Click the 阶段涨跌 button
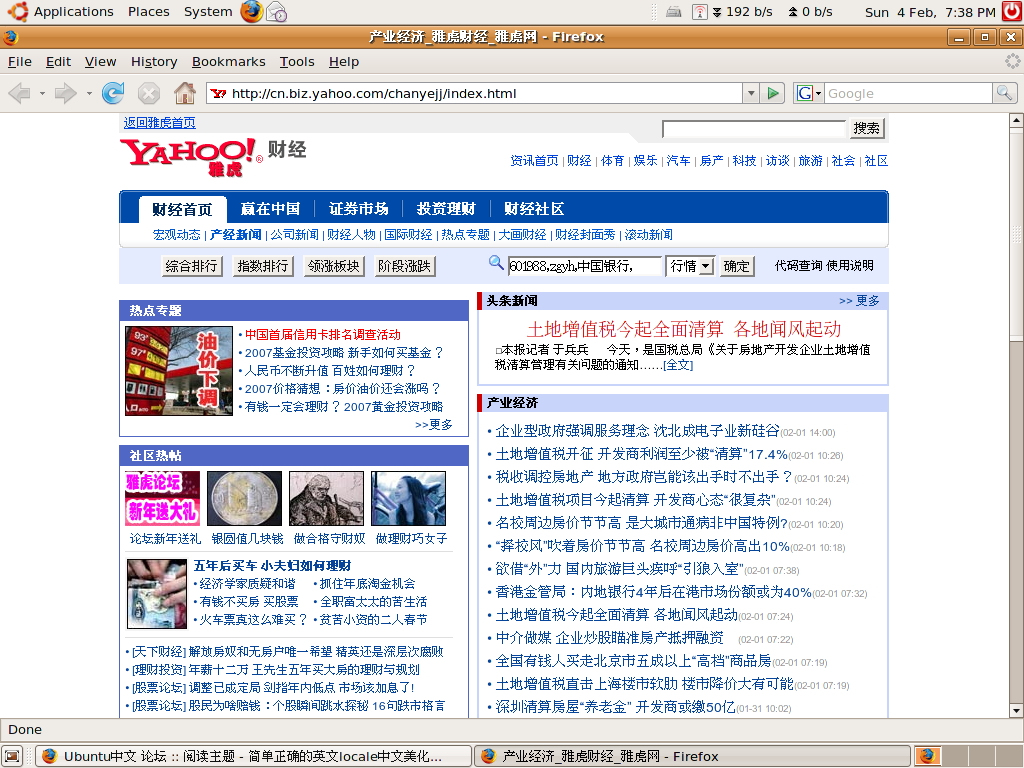Viewport: 1024px width, 768px height. pyautogui.click(x=405, y=266)
